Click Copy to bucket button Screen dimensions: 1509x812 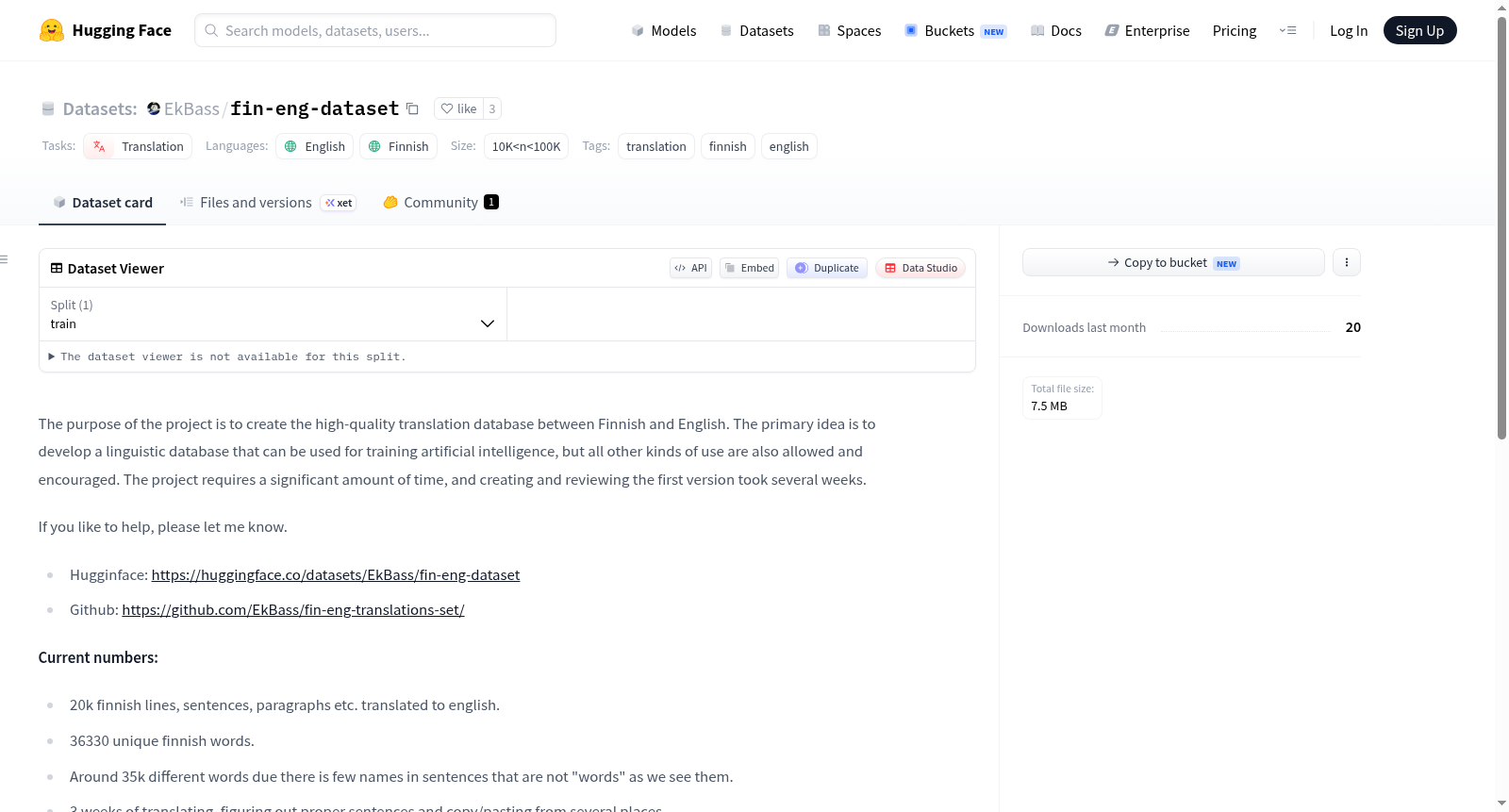pyautogui.click(x=1173, y=262)
